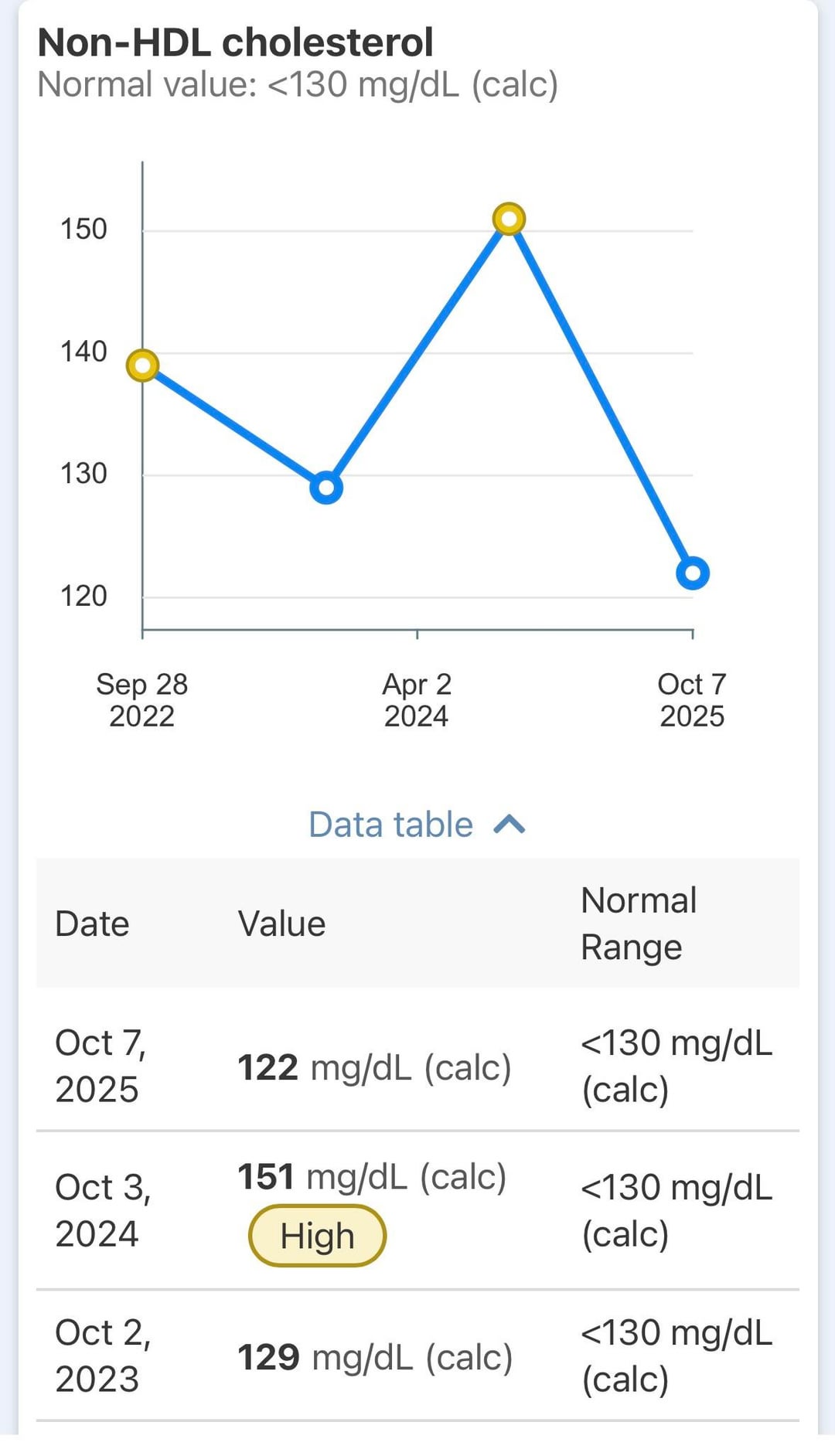Click the Sep 28 2022 axis label
This screenshot has height=1456, width=835.
142,700
